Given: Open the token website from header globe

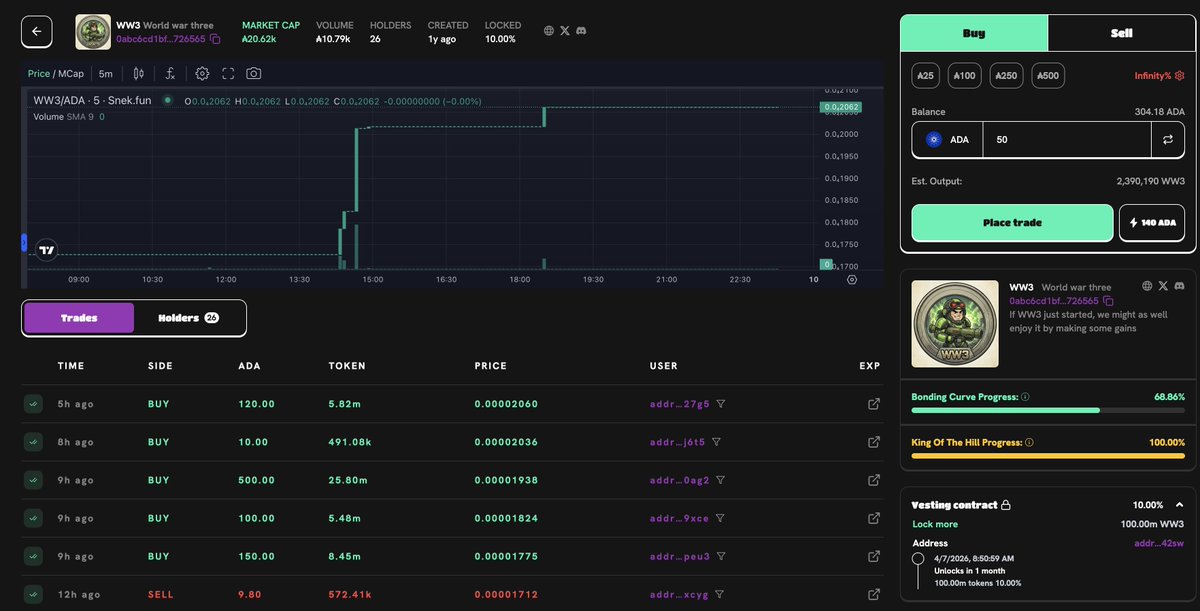Looking at the screenshot, I should click(549, 31).
